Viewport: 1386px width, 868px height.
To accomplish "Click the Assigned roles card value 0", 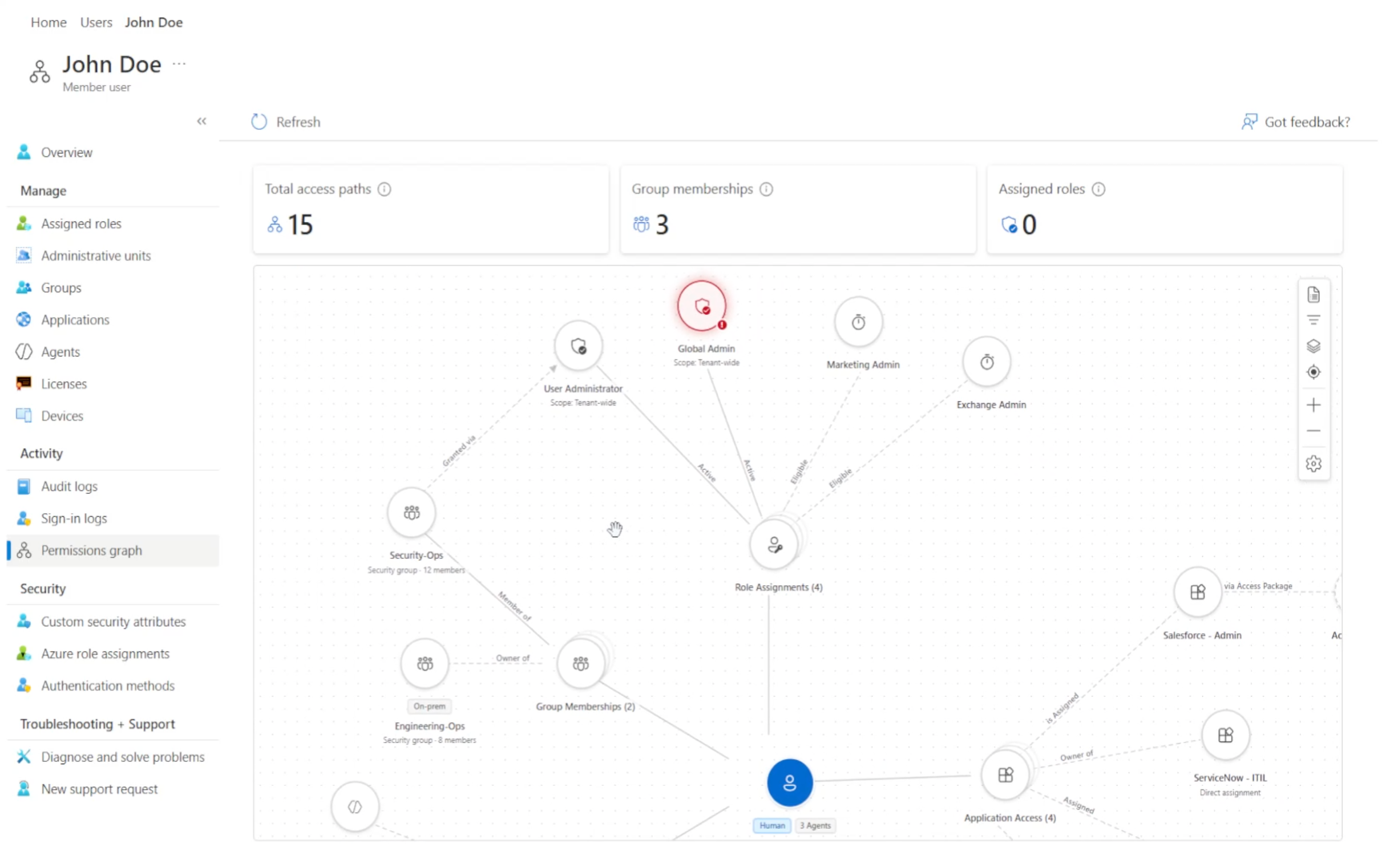I will point(1029,225).
